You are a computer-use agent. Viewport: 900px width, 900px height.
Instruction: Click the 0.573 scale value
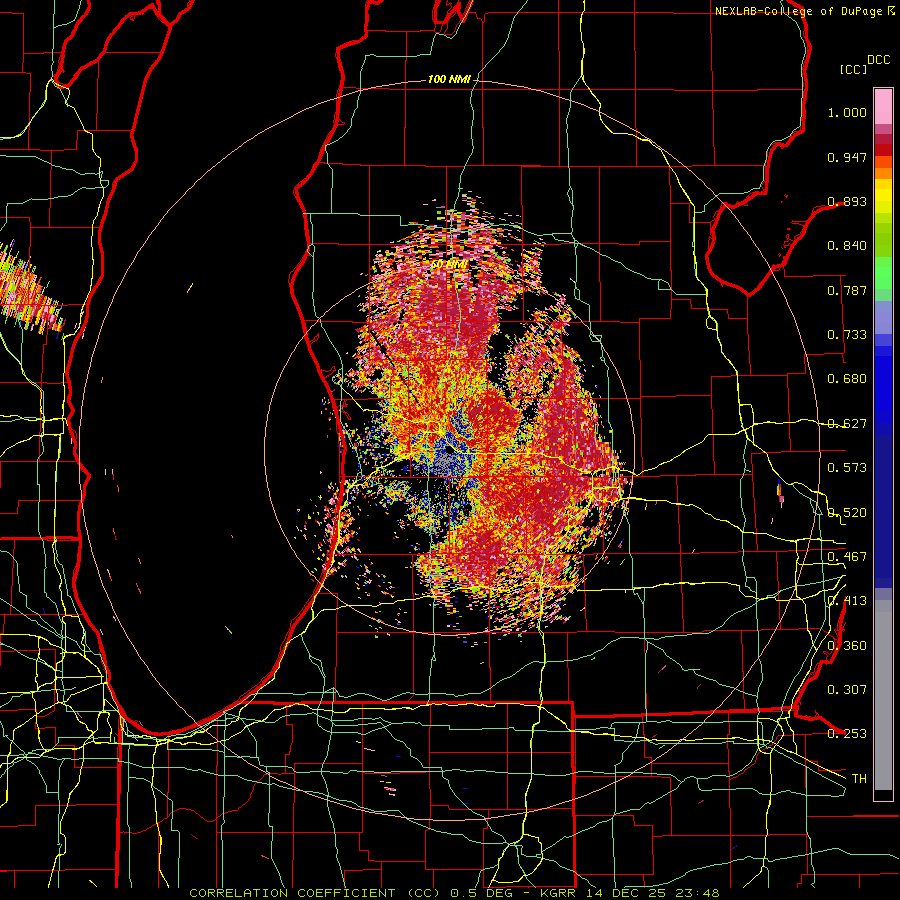pos(847,468)
